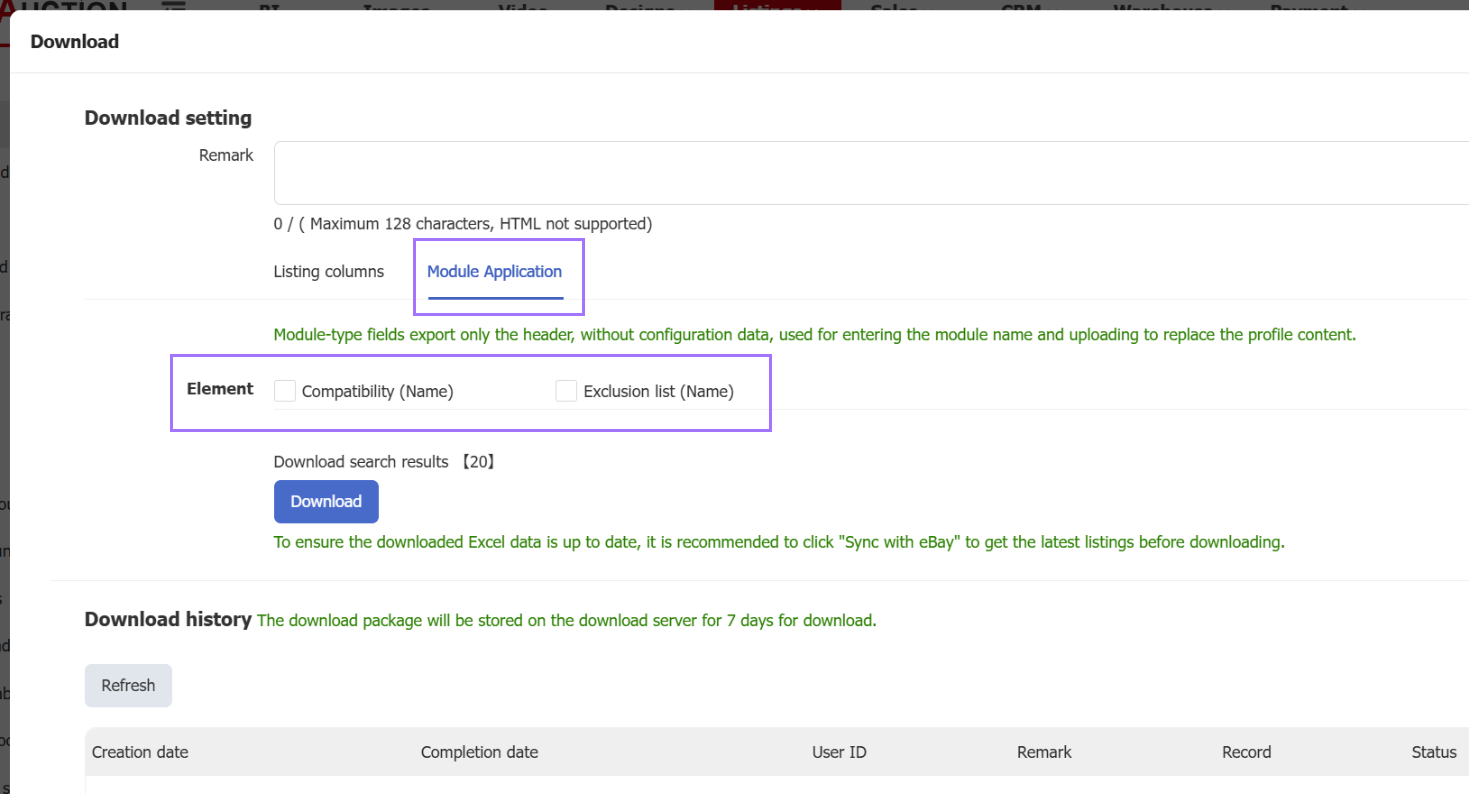Select the Module Application tab
The width and height of the screenshot is (1469, 794).
point(495,272)
